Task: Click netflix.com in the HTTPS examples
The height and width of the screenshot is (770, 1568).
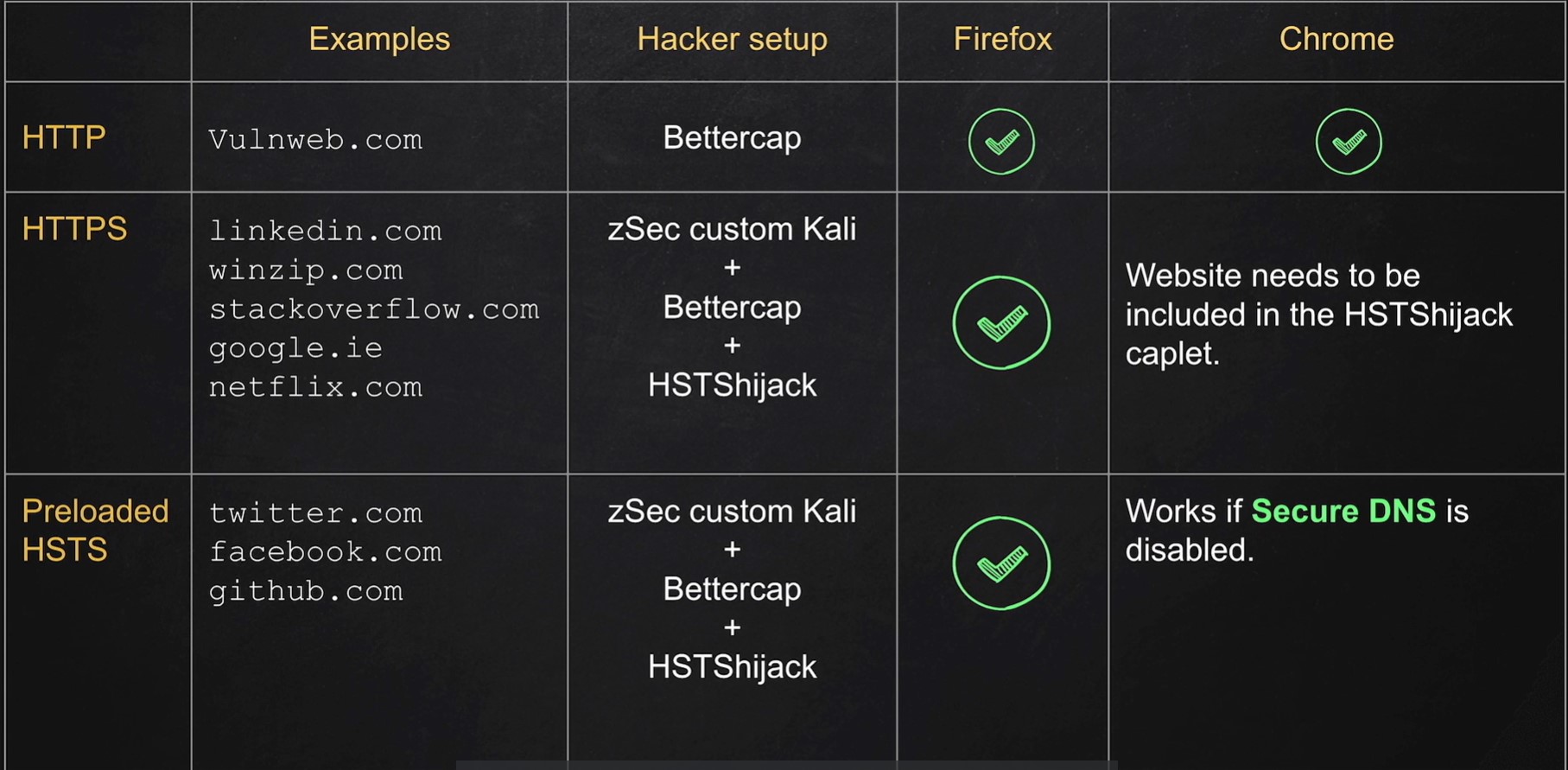Action: pyautogui.click(x=315, y=387)
